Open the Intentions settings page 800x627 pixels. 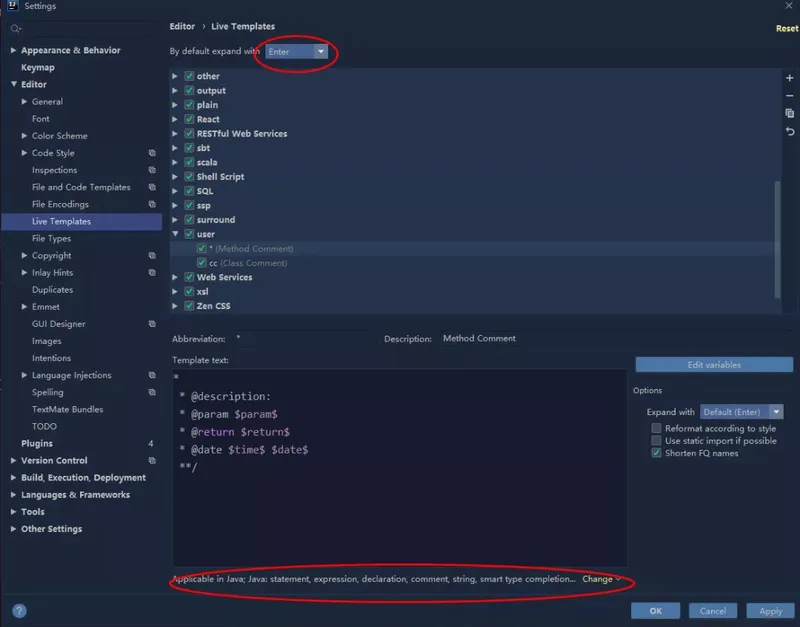tap(52, 358)
